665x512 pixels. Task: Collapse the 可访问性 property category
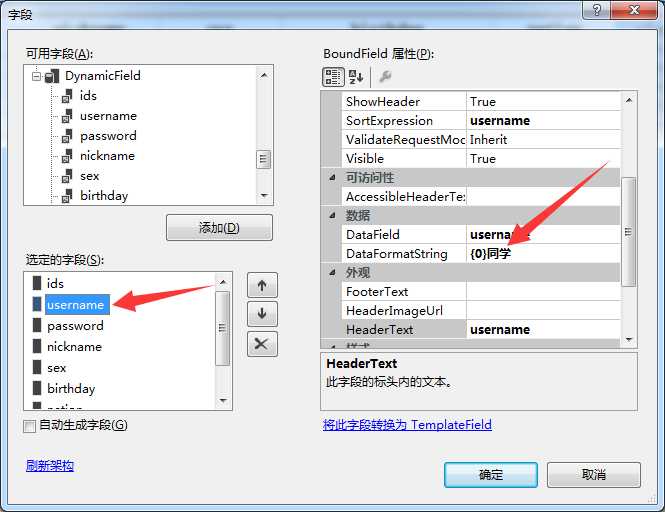pyautogui.click(x=332, y=178)
